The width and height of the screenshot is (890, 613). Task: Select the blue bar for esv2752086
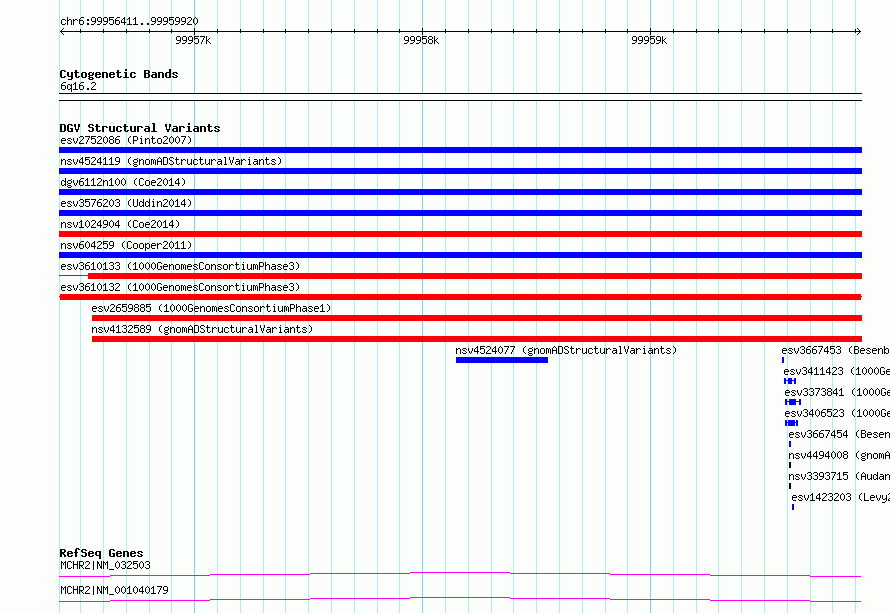(460, 150)
